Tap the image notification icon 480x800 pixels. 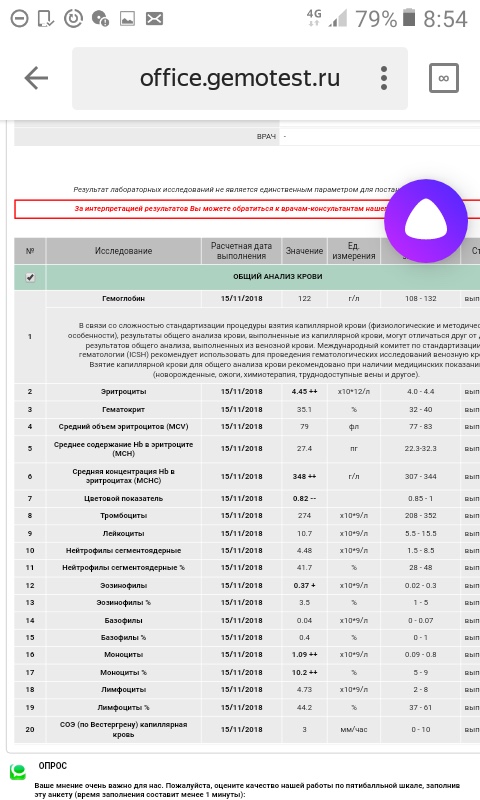[127, 19]
